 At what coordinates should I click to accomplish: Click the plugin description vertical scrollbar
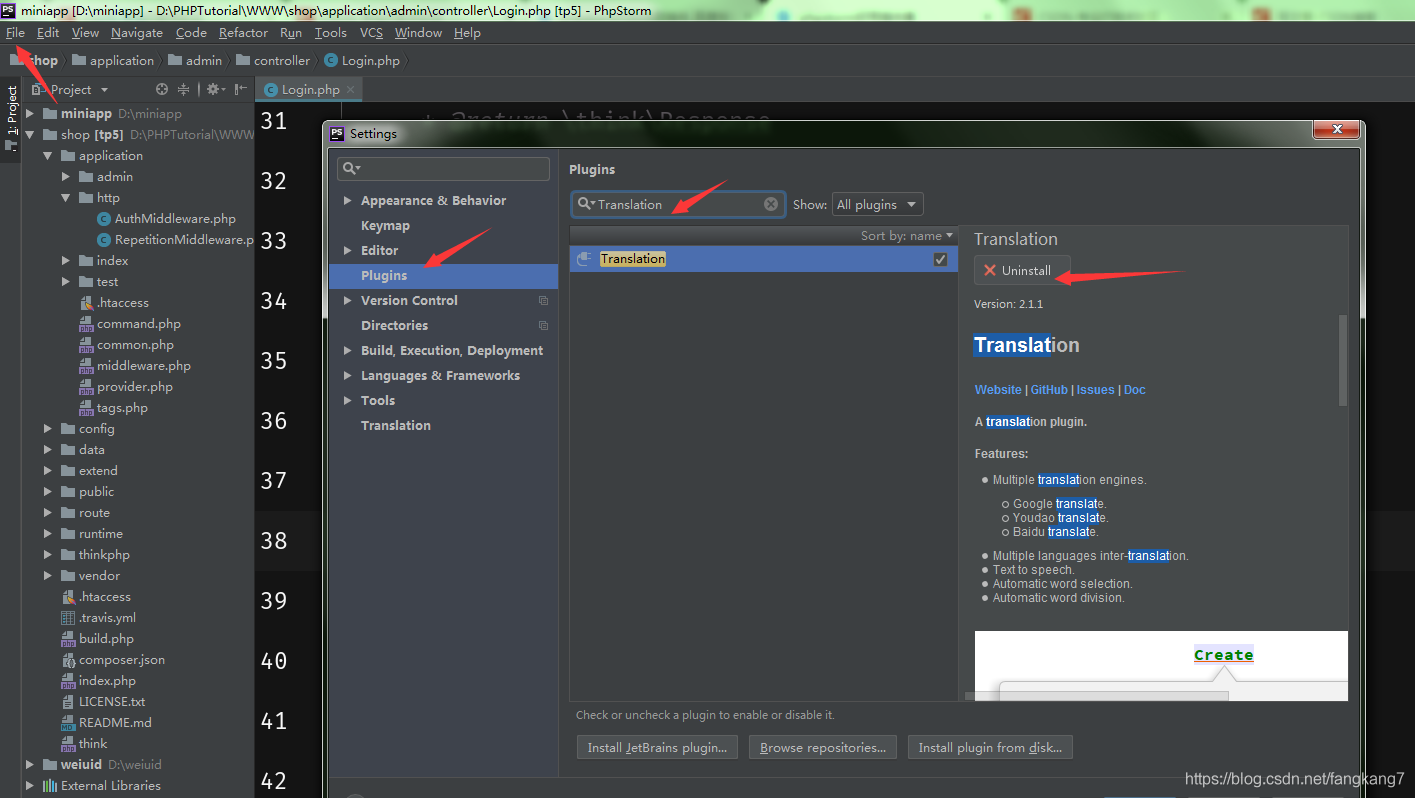pyautogui.click(x=1343, y=360)
